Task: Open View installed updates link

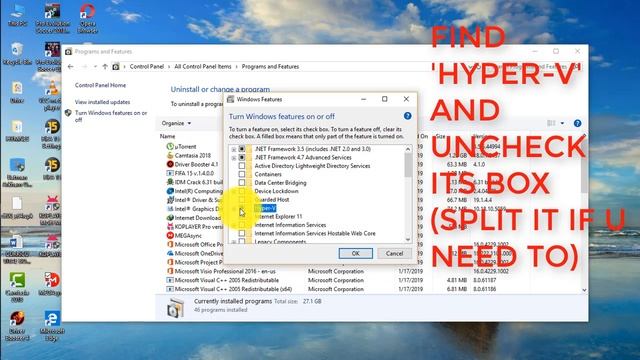Action: (x=102, y=102)
